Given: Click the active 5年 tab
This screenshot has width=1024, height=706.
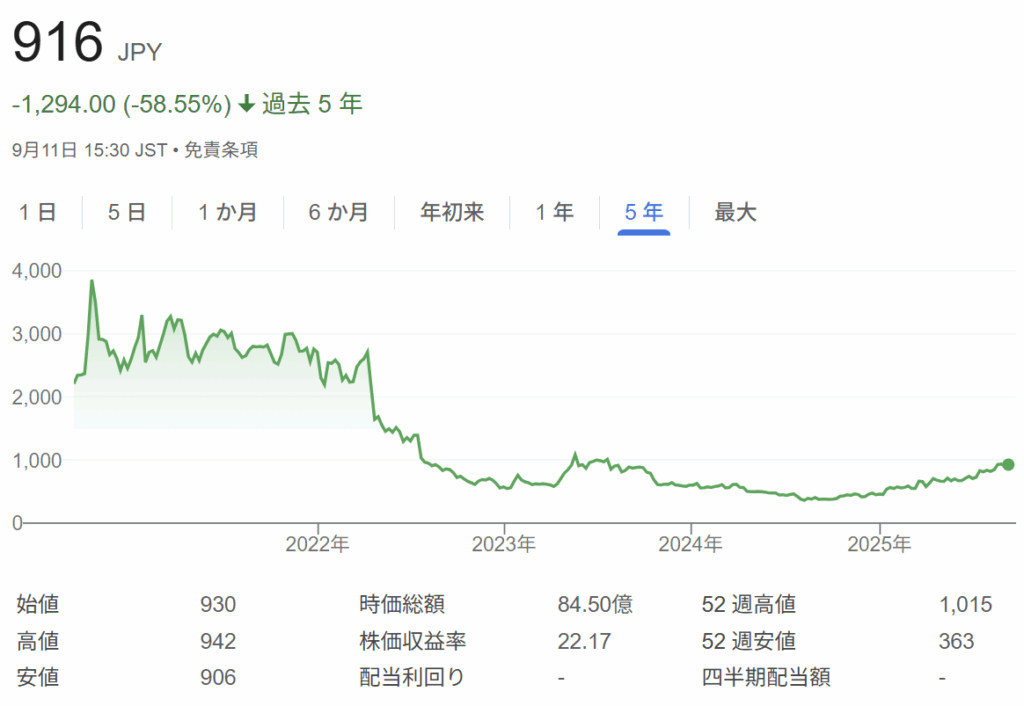Looking at the screenshot, I should tap(643, 212).
